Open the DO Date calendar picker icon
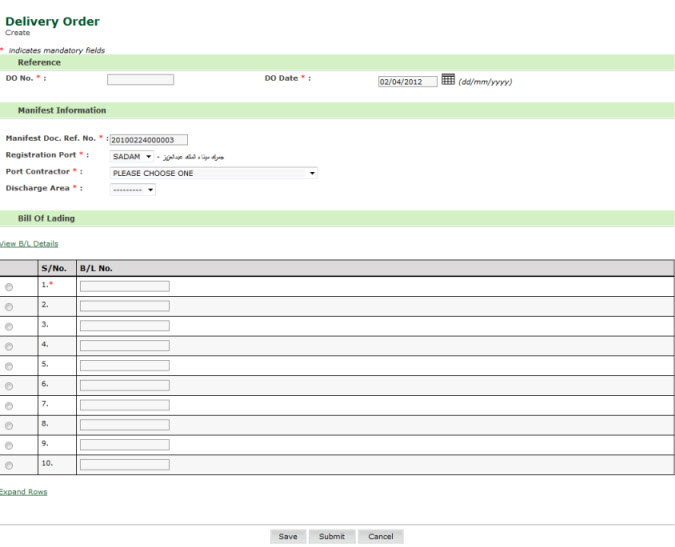The image size is (675, 547). [448, 80]
